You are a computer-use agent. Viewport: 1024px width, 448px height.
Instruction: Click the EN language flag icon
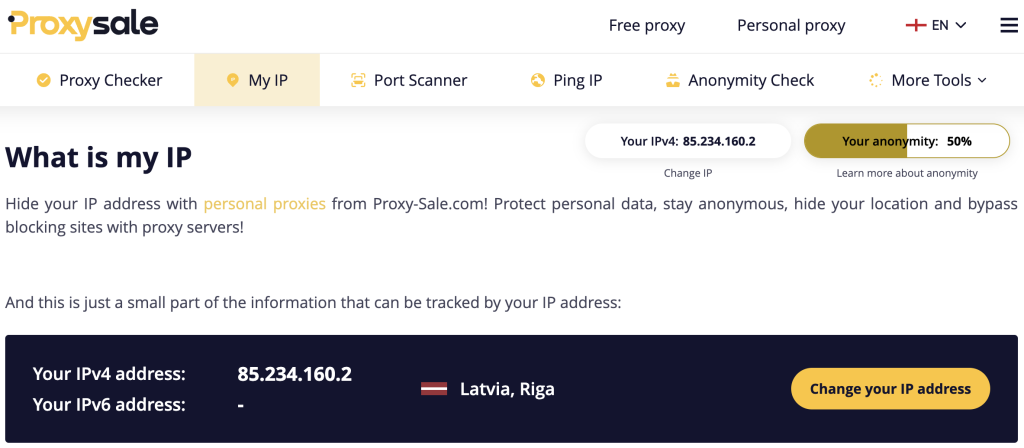coord(916,25)
